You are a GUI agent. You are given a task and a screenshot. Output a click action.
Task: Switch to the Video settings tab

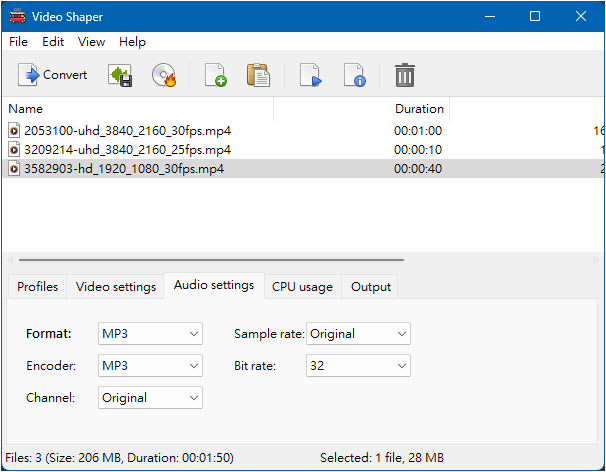coord(116,287)
